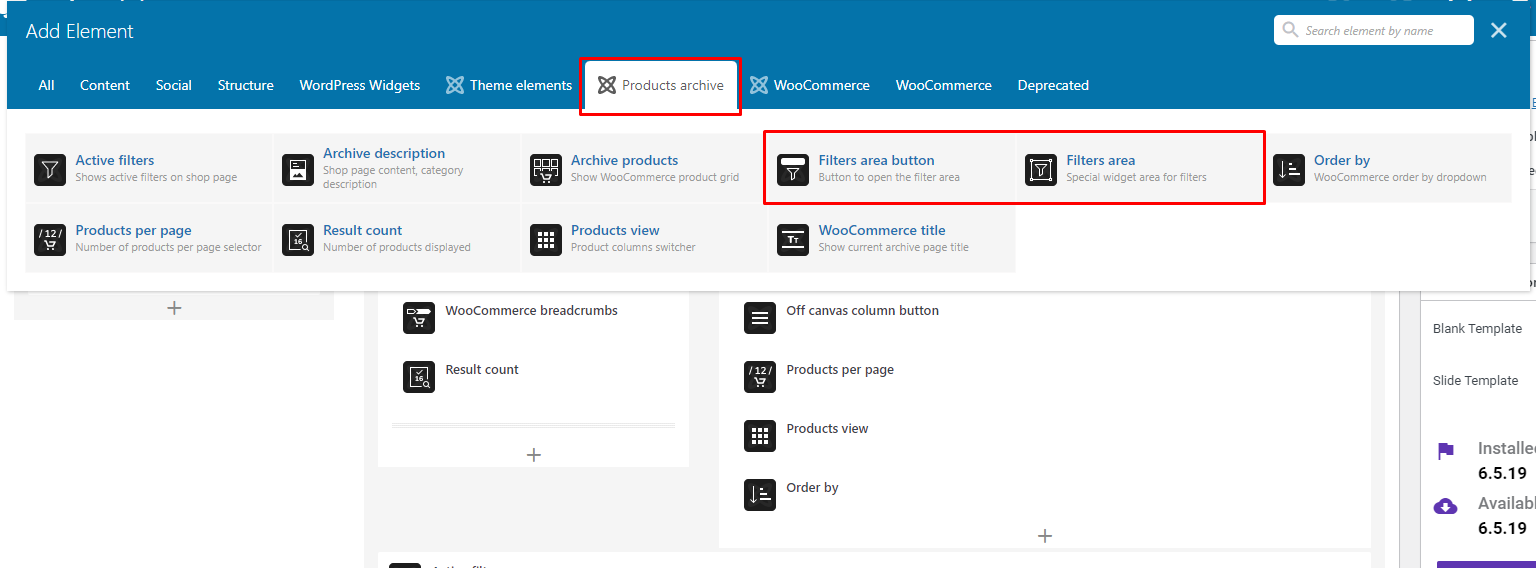This screenshot has width=1536, height=568.
Task: Click 'Number of products displayed' description
Action: pyautogui.click(x=396, y=247)
